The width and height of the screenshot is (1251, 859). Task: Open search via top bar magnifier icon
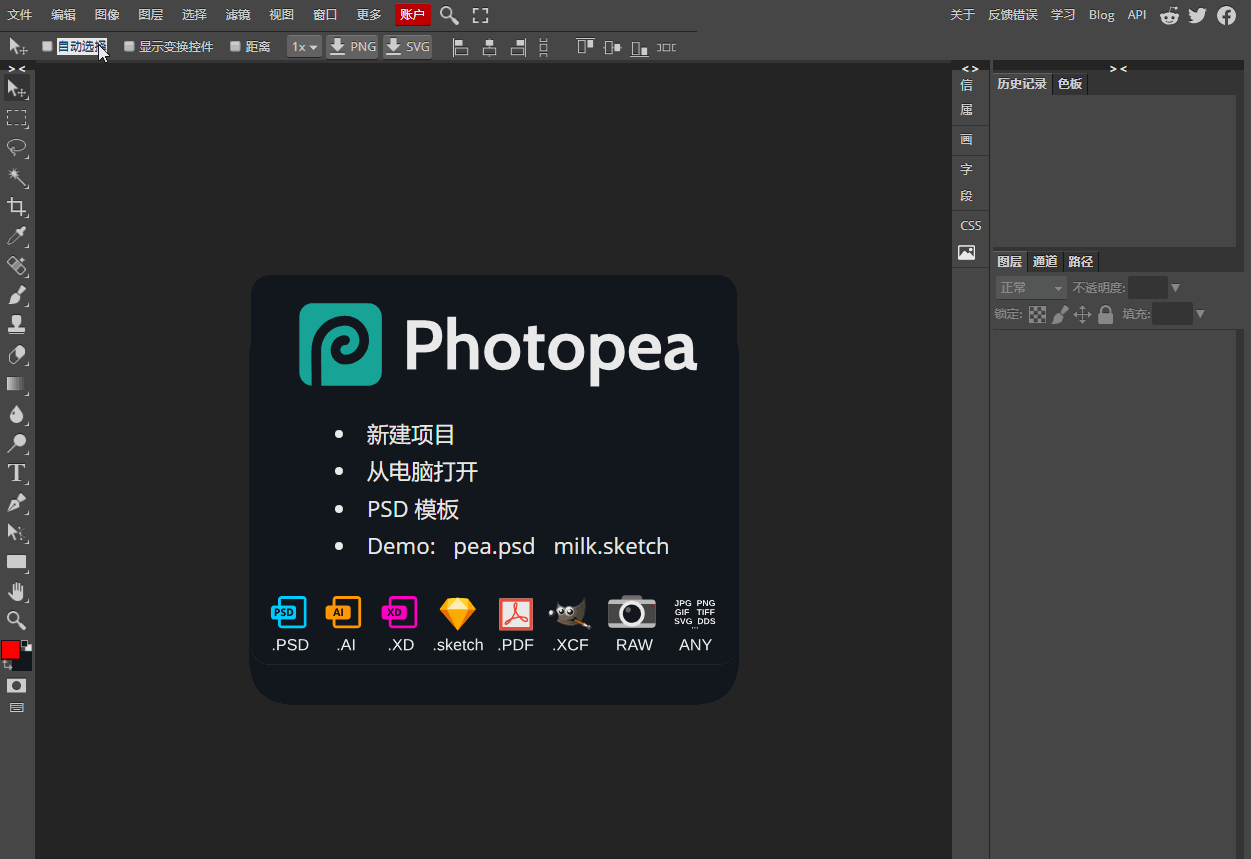(449, 15)
